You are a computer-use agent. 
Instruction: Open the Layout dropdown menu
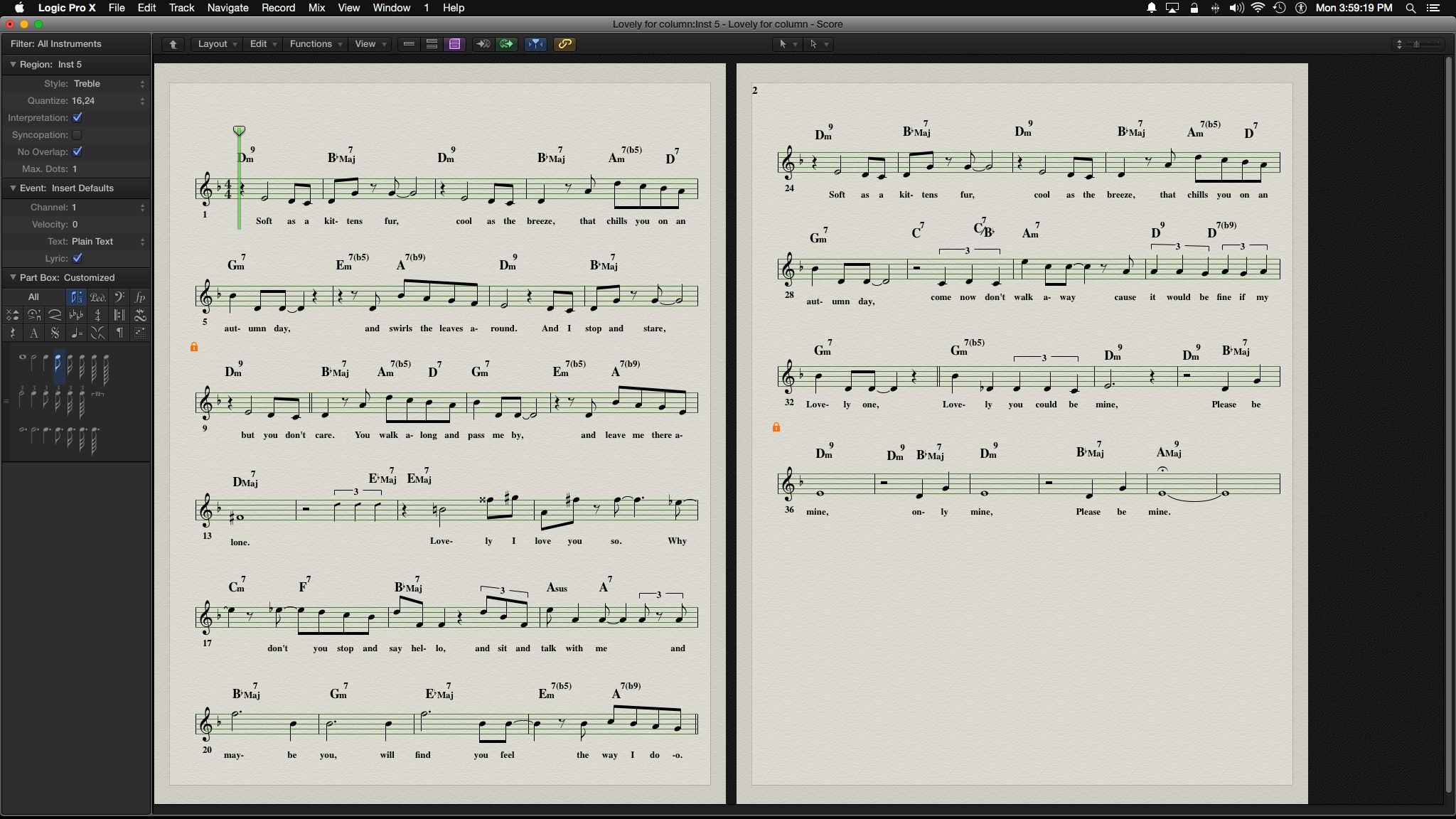coord(217,44)
